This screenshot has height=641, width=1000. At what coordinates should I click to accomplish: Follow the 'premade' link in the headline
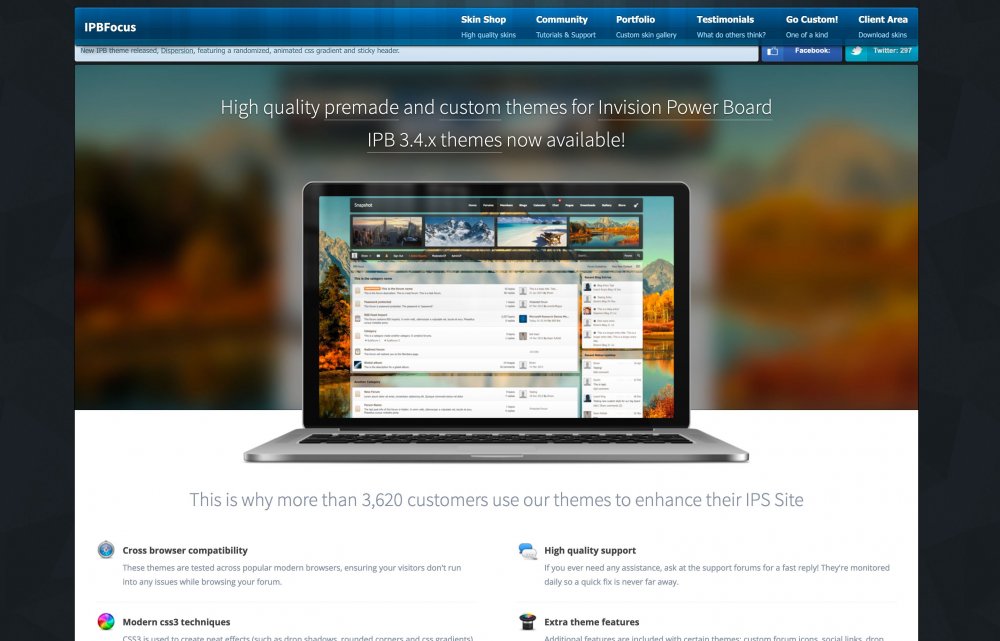click(361, 108)
